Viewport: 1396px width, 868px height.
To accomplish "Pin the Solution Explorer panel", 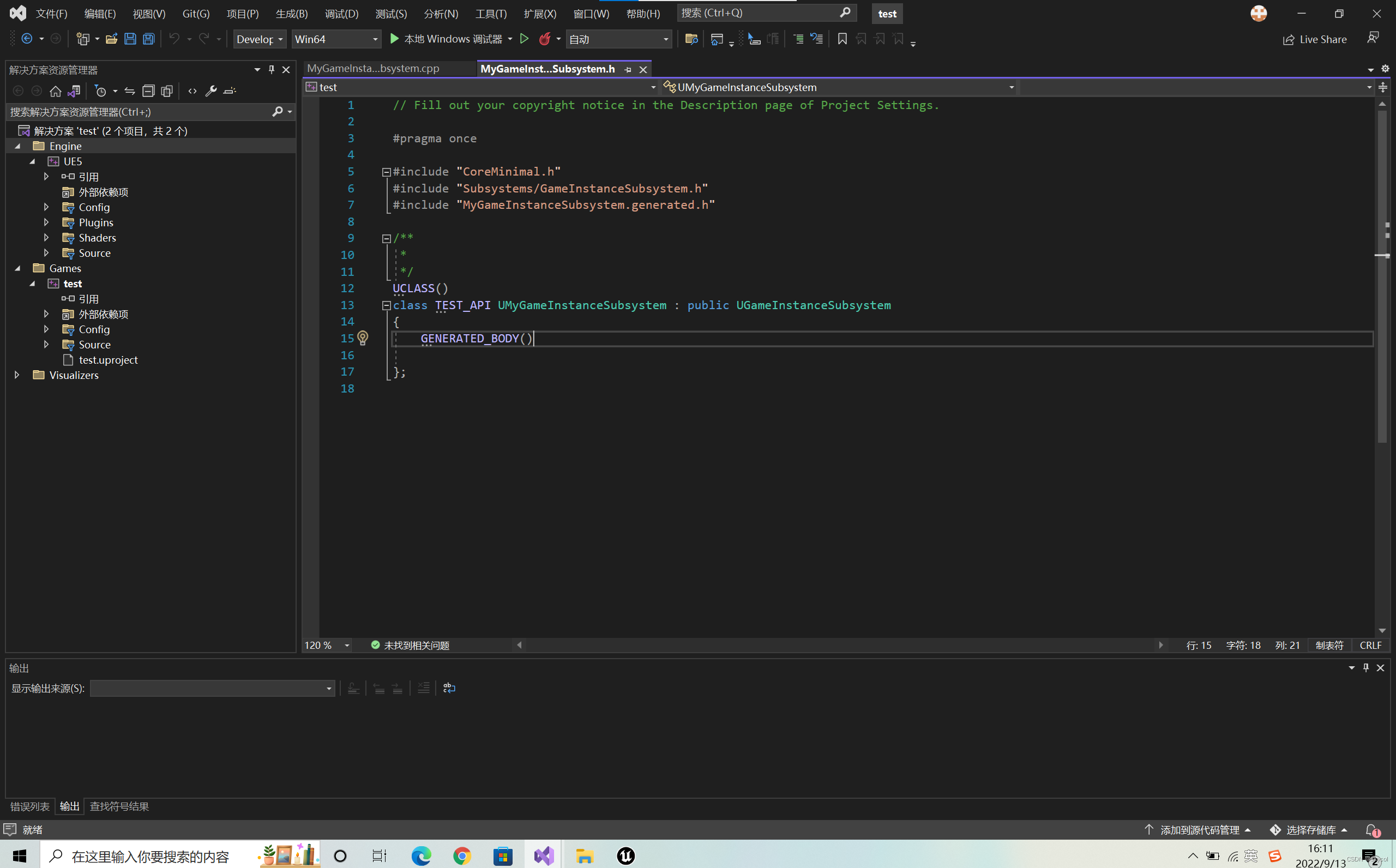I will [x=272, y=69].
